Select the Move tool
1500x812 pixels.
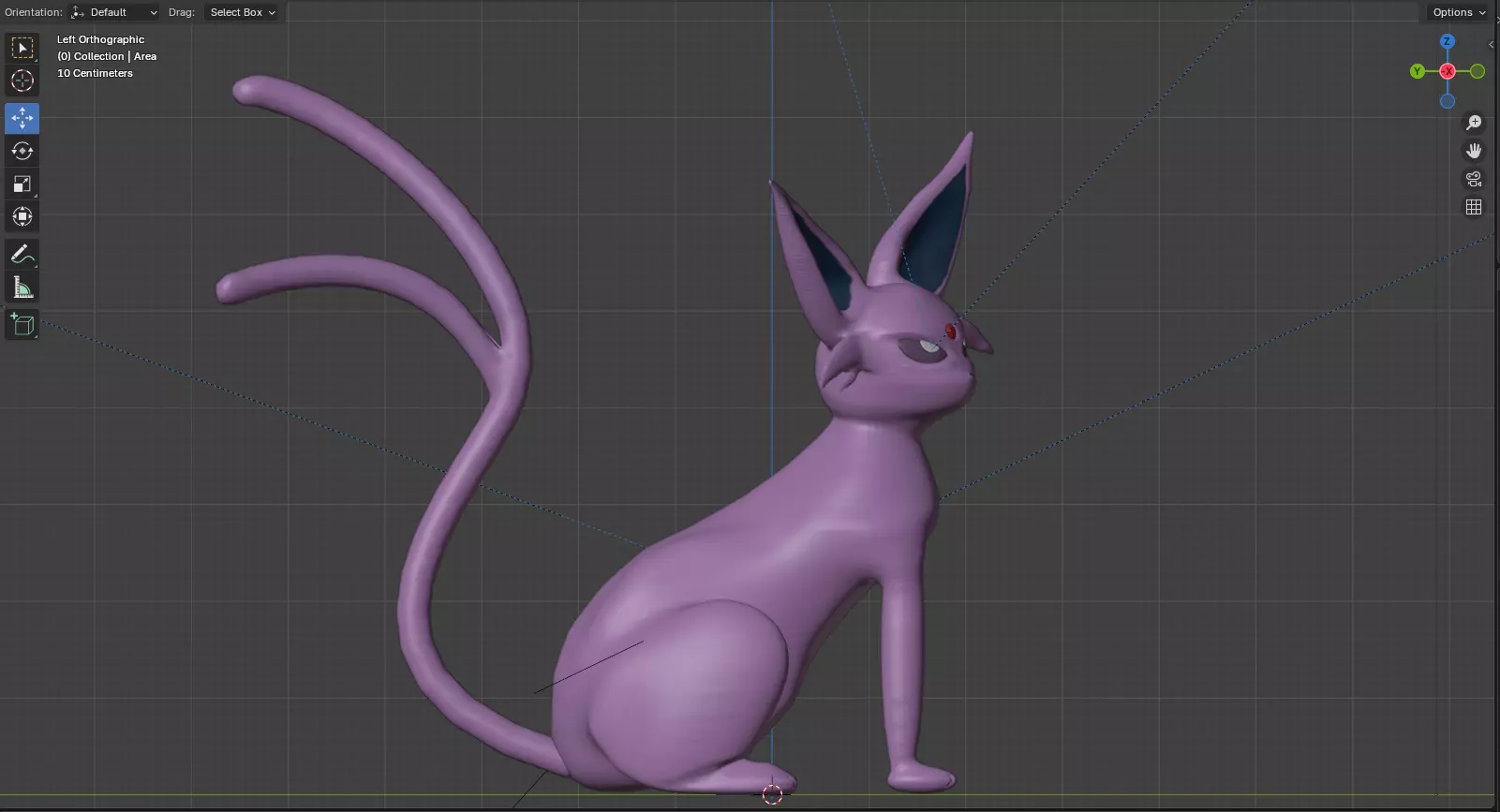tap(22, 118)
